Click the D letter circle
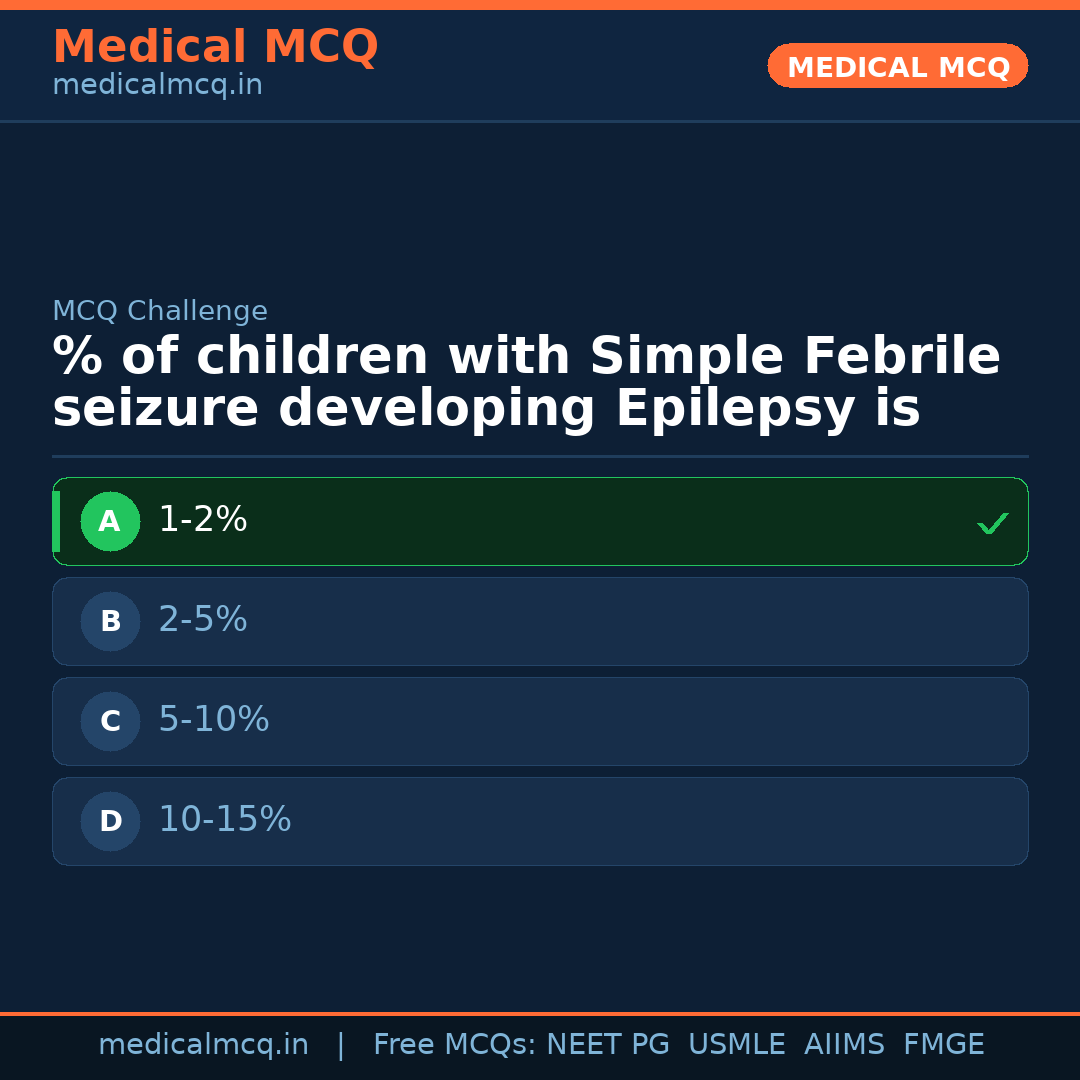This screenshot has height=1080, width=1080. [x=110, y=821]
